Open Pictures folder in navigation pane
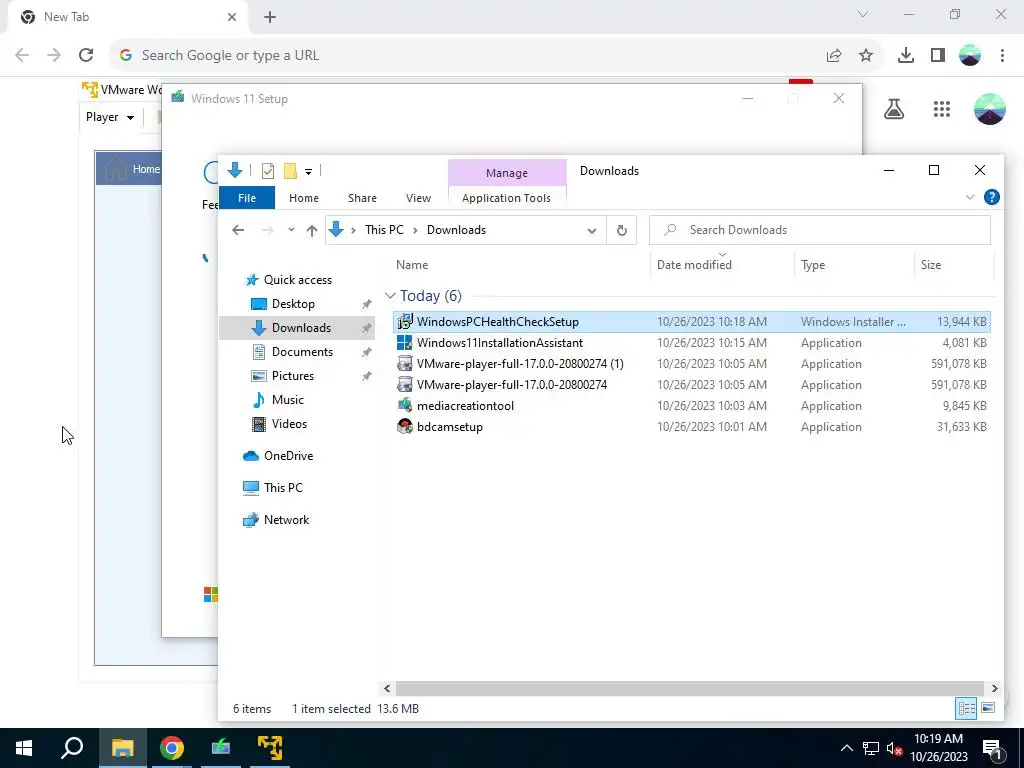1024x768 pixels. [x=283, y=376]
